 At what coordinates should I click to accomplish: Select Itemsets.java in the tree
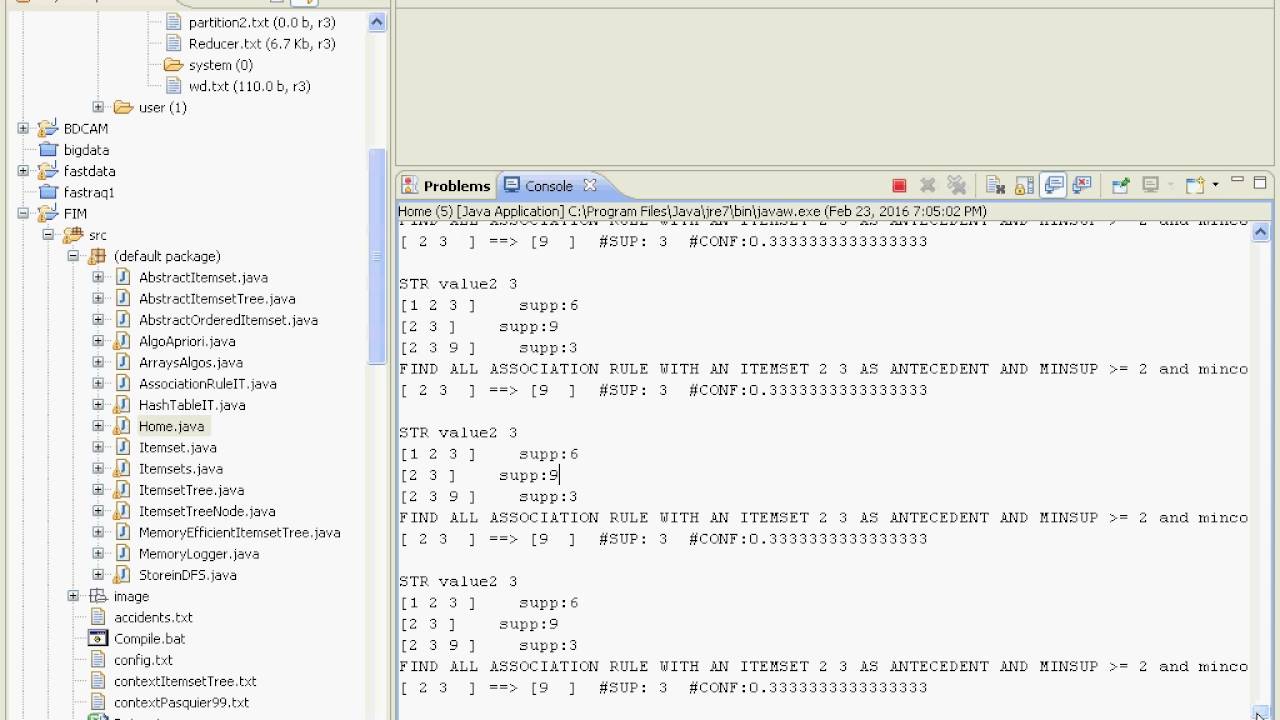tap(181, 469)
